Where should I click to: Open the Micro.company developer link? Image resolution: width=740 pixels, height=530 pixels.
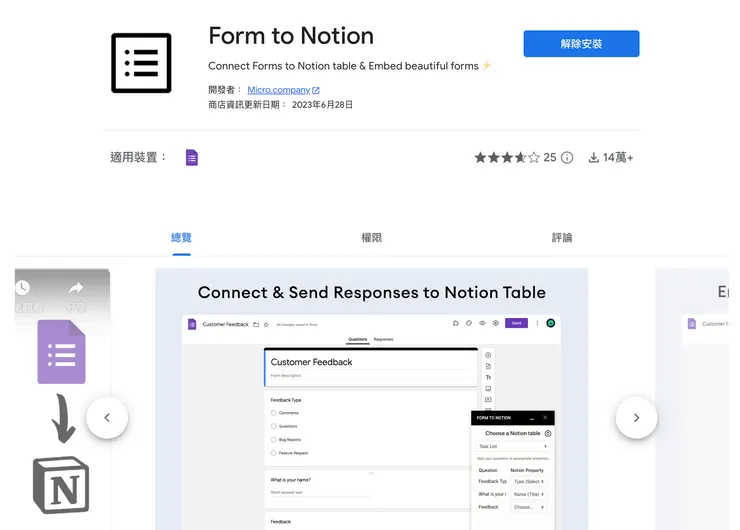pos(278,90)
